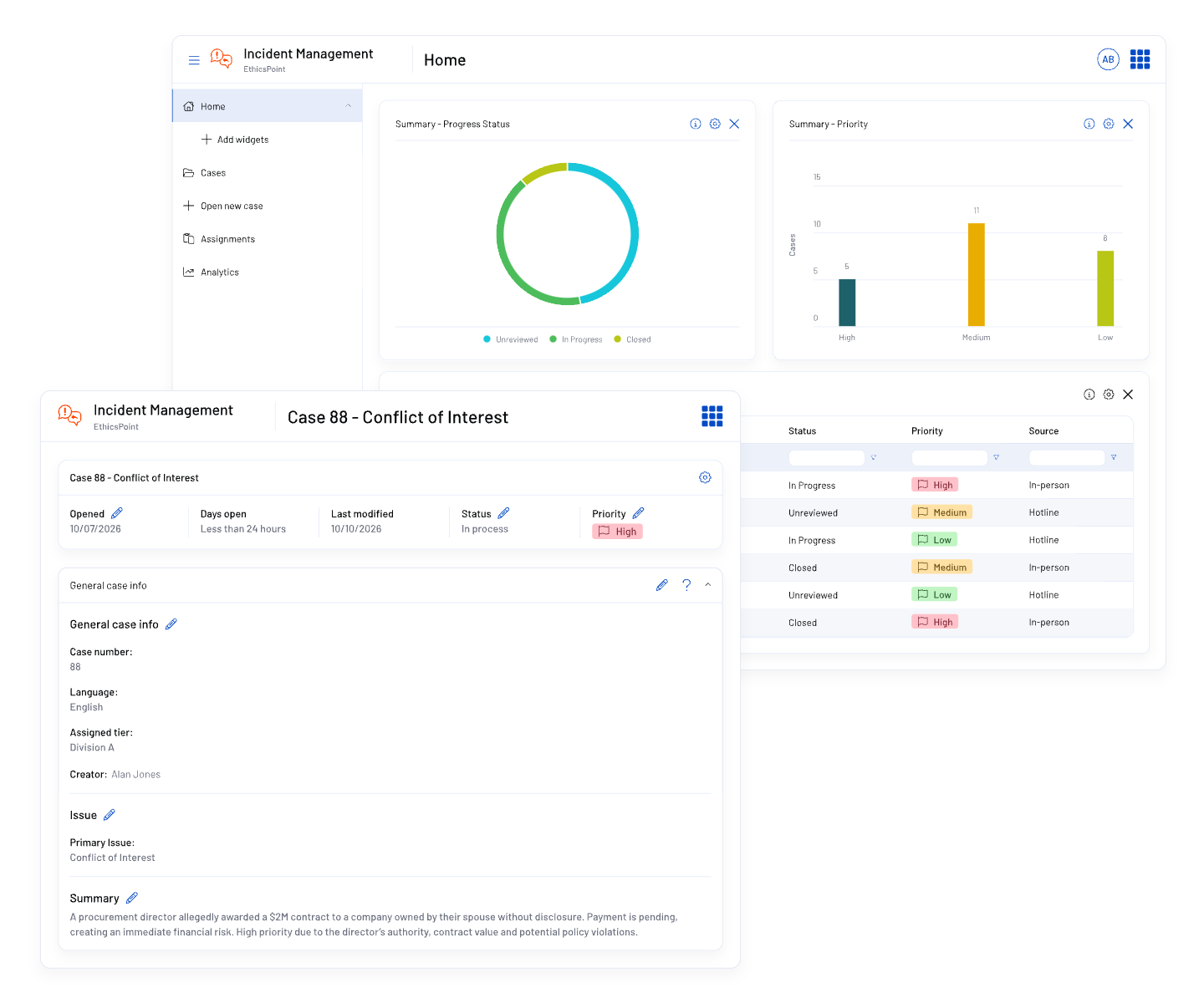Collapse the General case info panel
The width and height of the screenshot is (1204, 1003).
[708, 585]
